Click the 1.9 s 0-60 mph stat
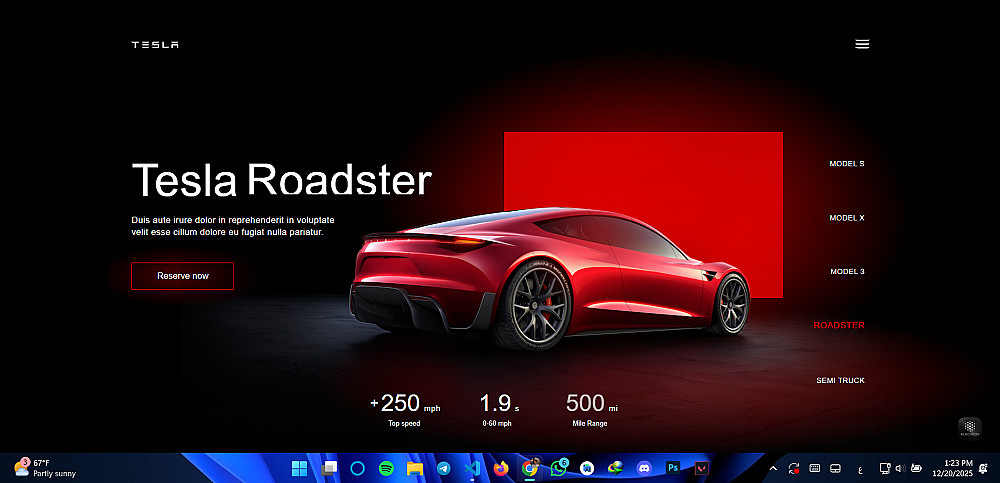The width and height of the screenshot is (1000, 483). tap(498, 410)
